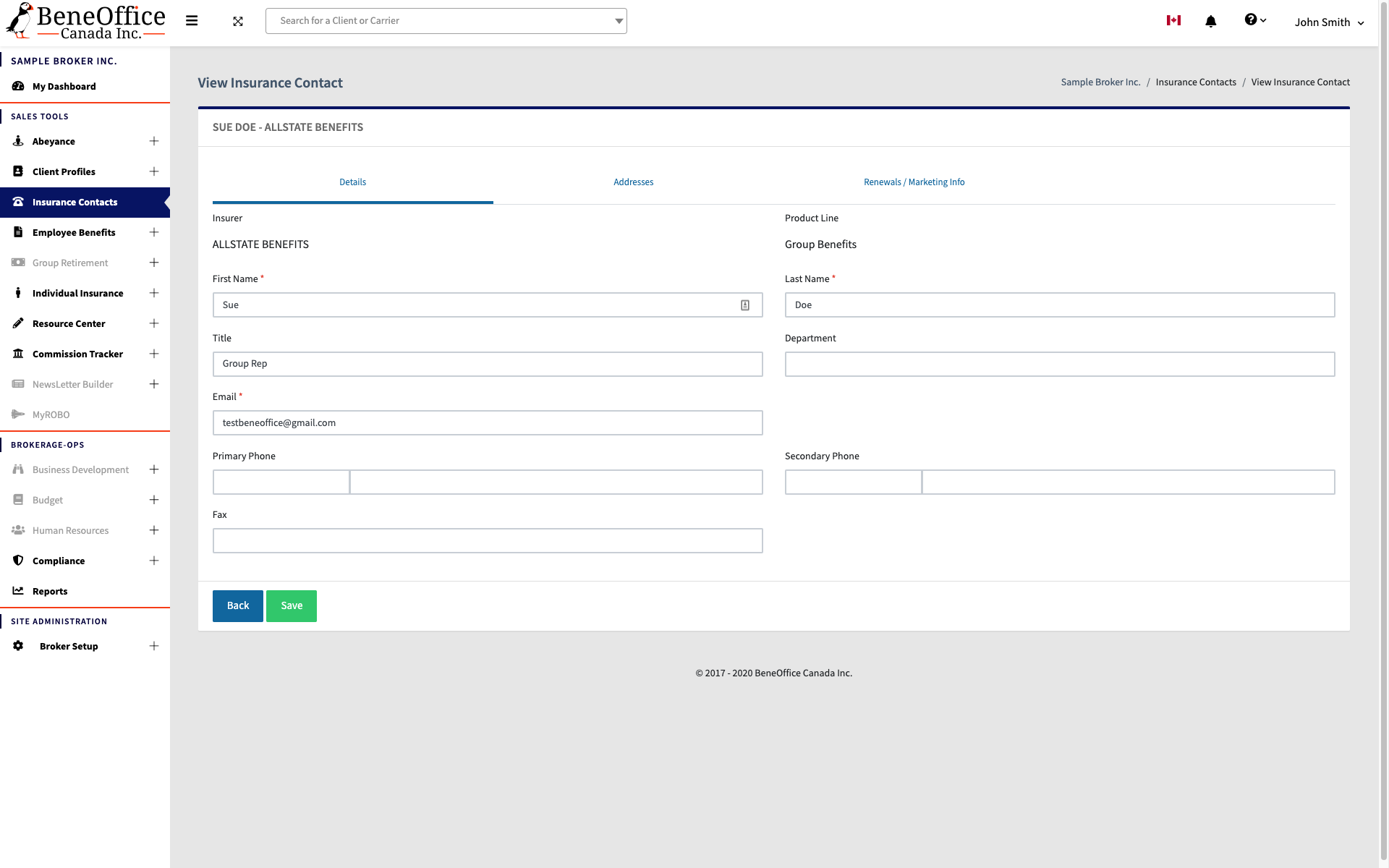Expand the Employee Benefits section
This screenshot has height=868, width=1389.
tap(154, 232)
